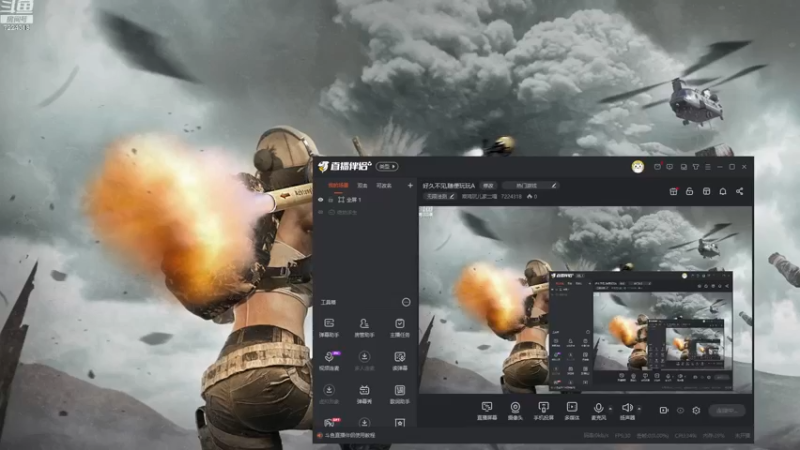This screenshot has height=450, width=800.
Task: Expand the speaker options arrow
Action: 639,409
